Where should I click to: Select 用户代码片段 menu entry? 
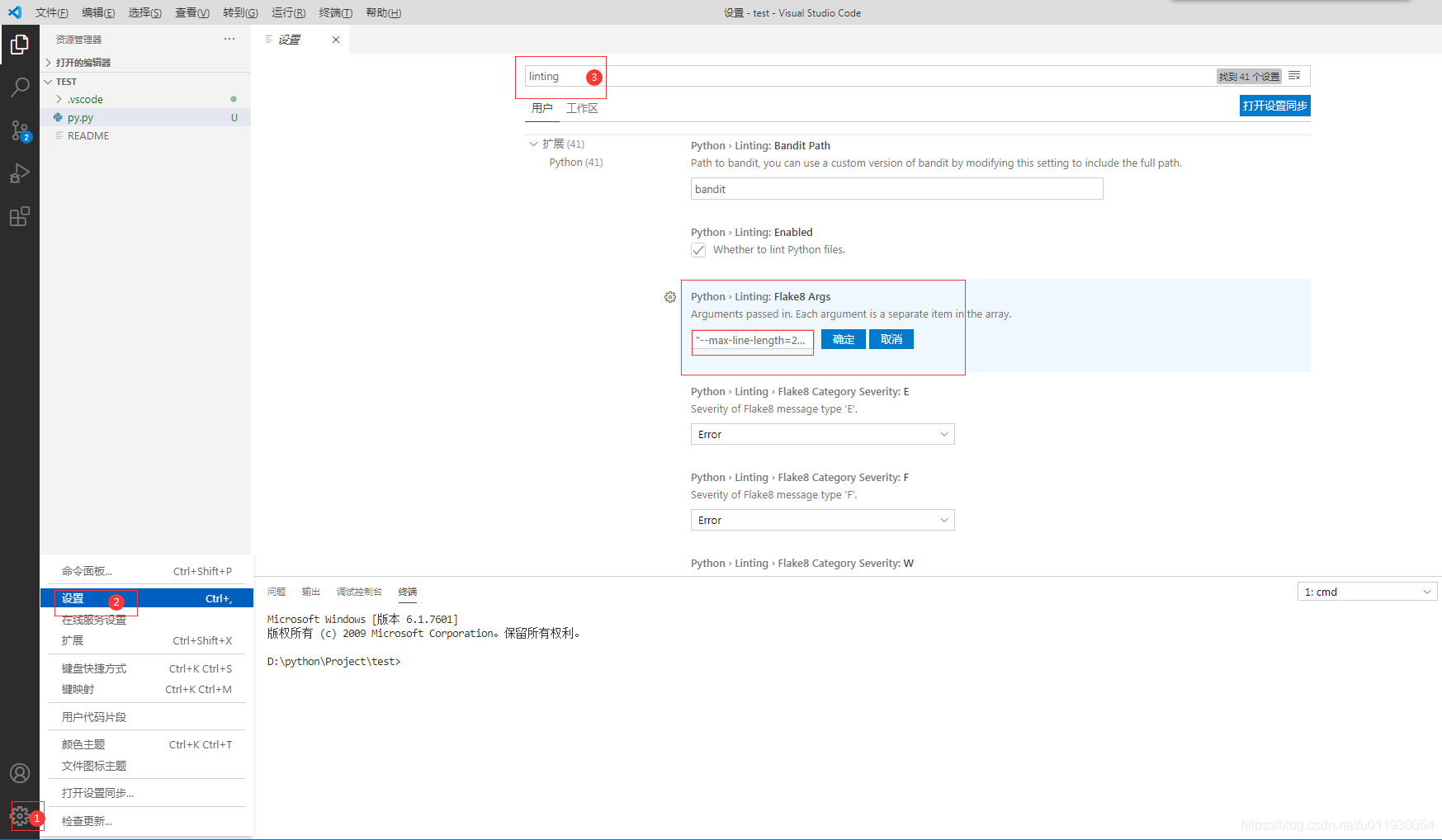(x=147, y=717)
